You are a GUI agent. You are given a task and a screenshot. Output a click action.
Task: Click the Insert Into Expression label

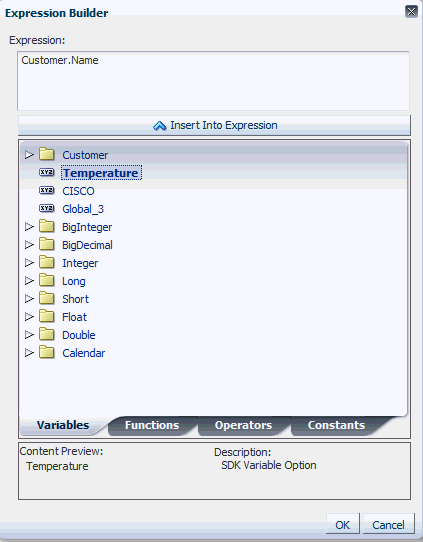point(224,125)
